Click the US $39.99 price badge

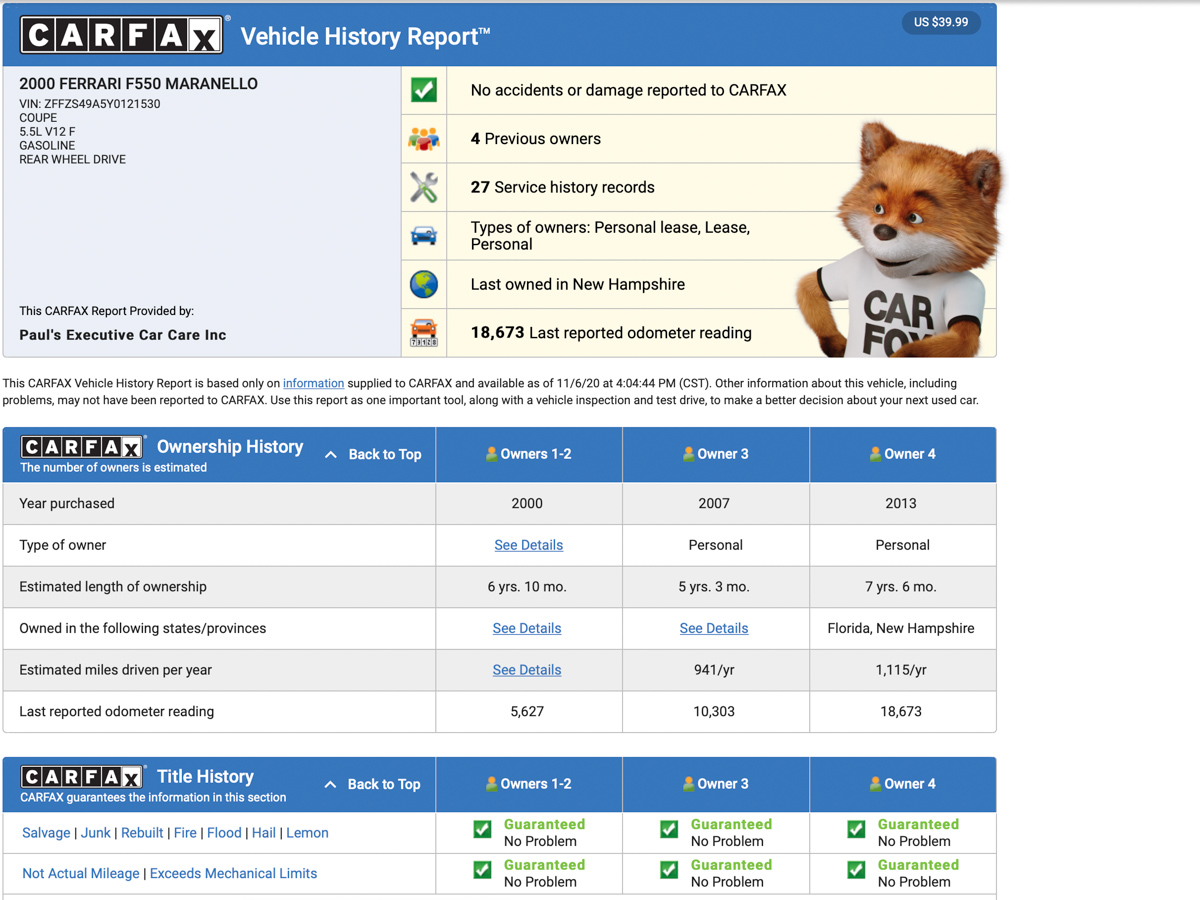pos(941,22)
